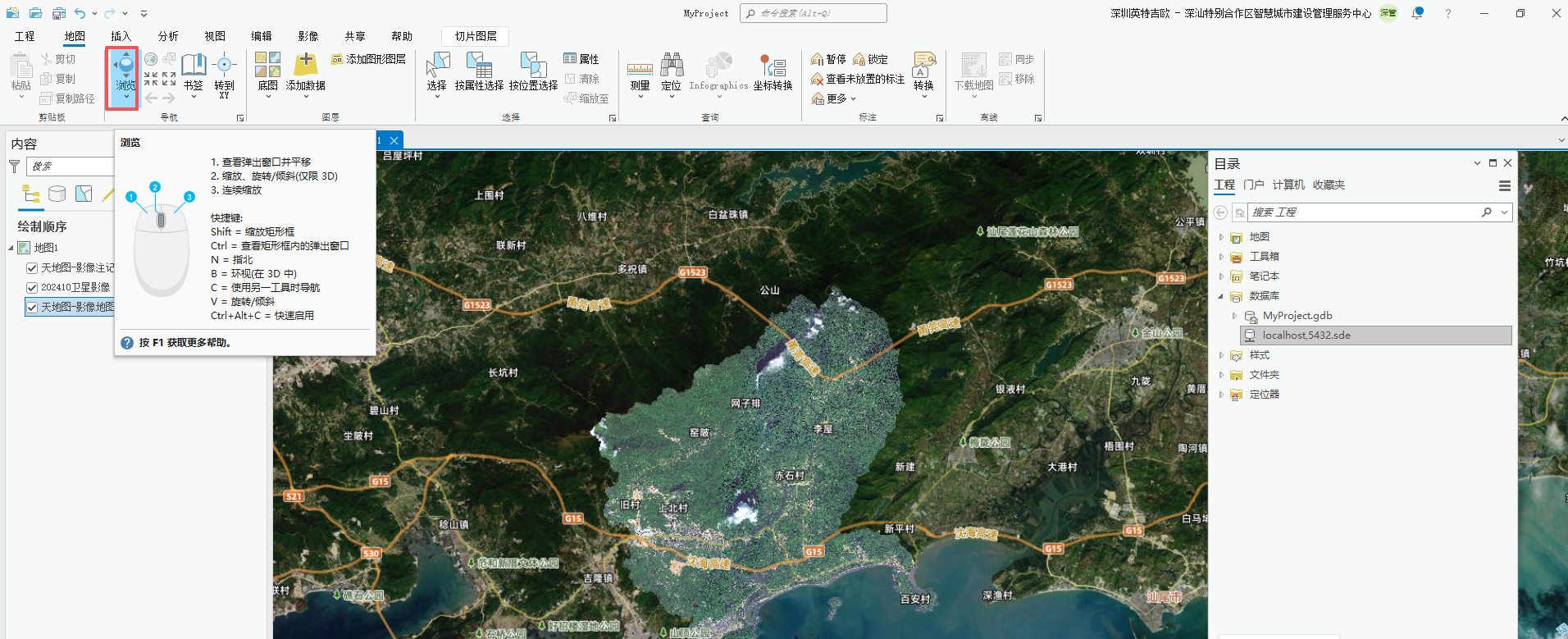Click the 锁定 lock labels icon
The height and width of the screenshot is (639, 1568).
[x=870, y=59]
